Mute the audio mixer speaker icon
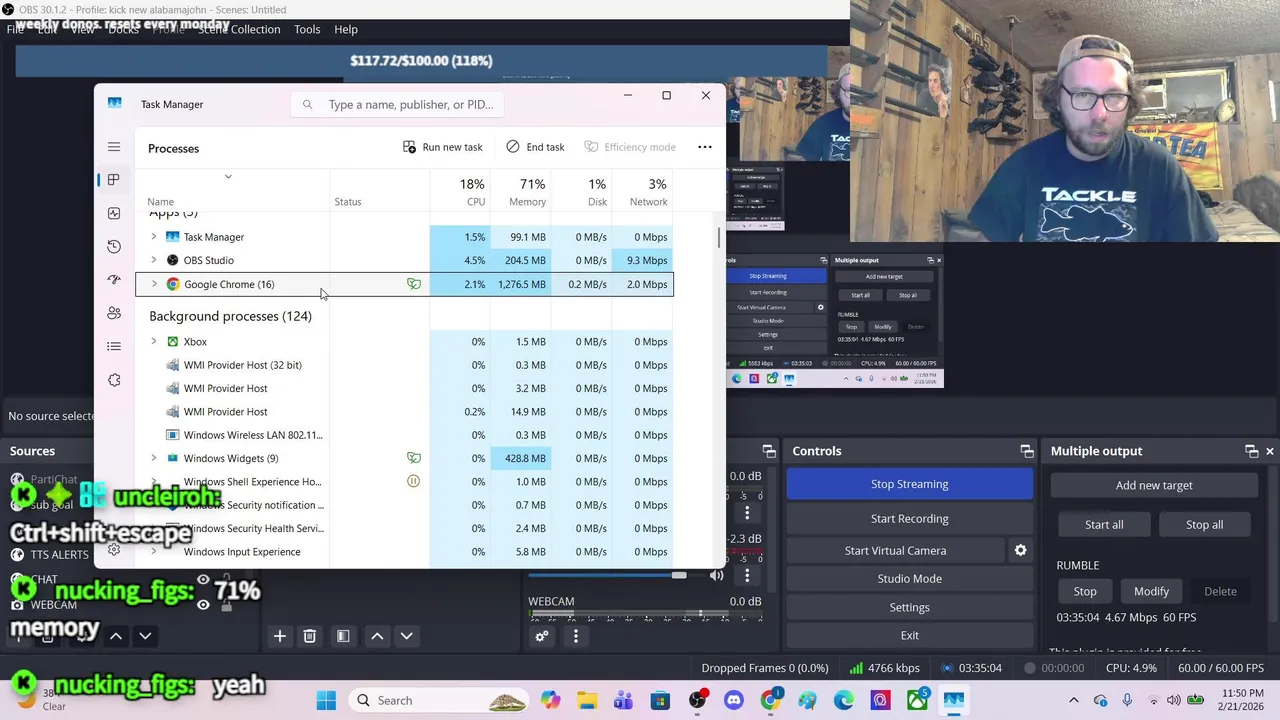 pyautogui.click(x=716, y=575)
